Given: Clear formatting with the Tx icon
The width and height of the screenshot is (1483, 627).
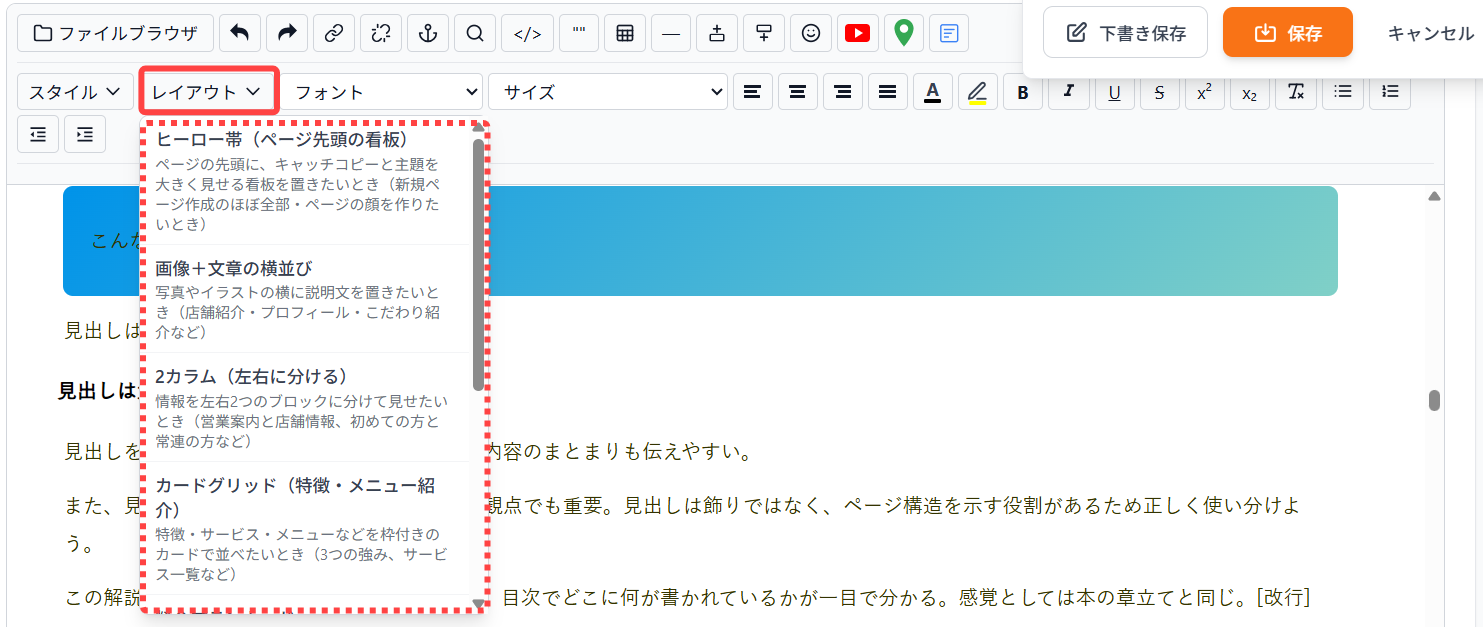Looking at the screenshot, I should (x=1296, y=92).
